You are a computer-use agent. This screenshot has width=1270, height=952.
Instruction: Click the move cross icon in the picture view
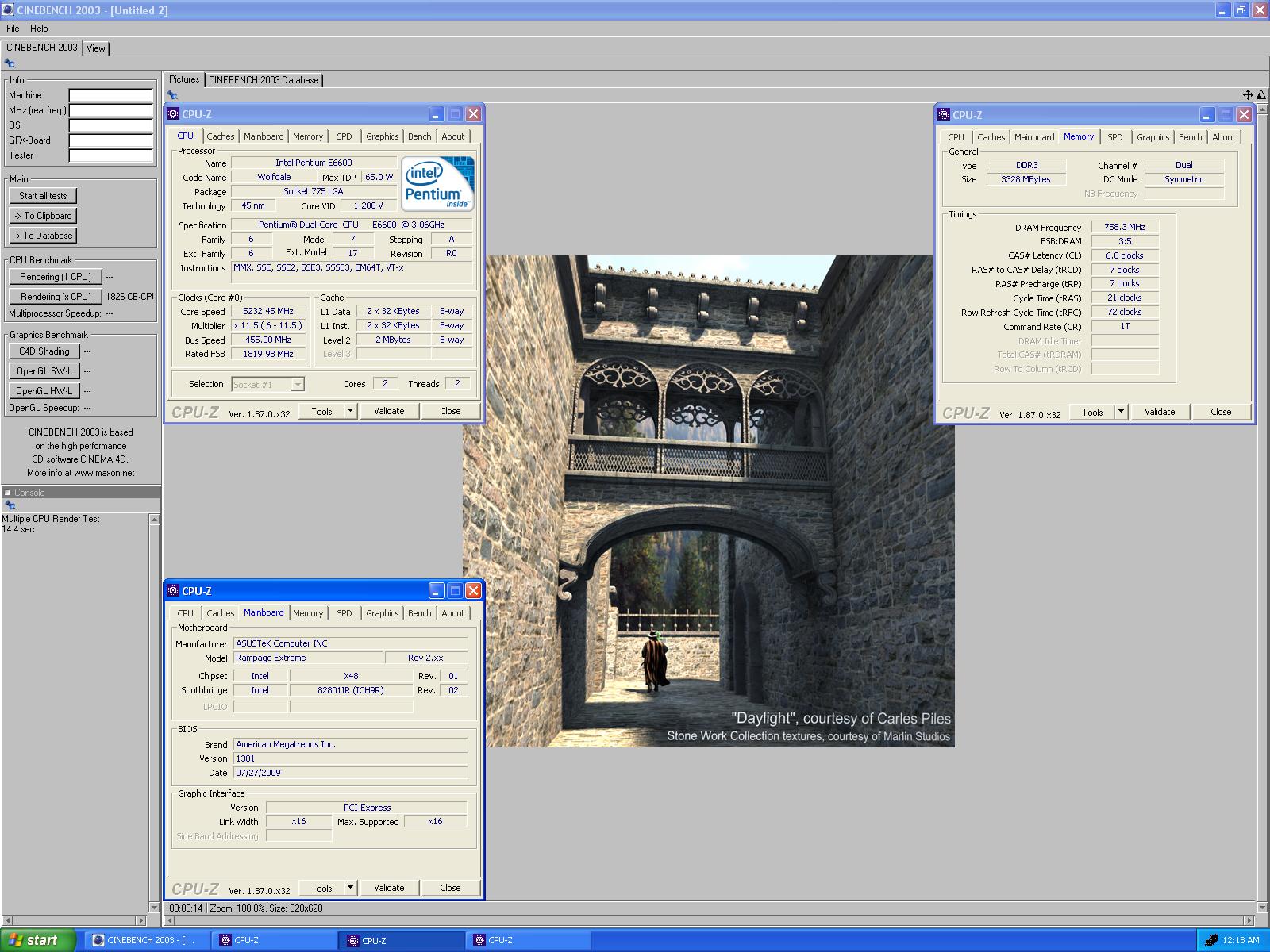[x=1248, y=94]
